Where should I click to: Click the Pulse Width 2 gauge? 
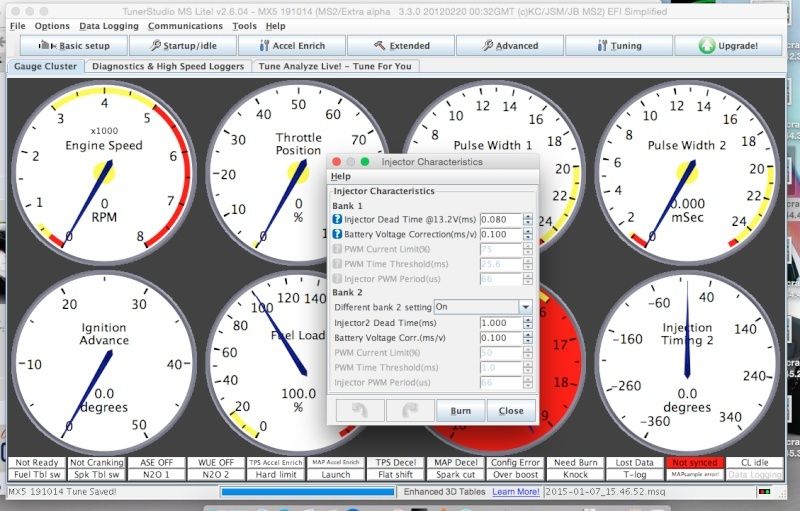[687, 172]
